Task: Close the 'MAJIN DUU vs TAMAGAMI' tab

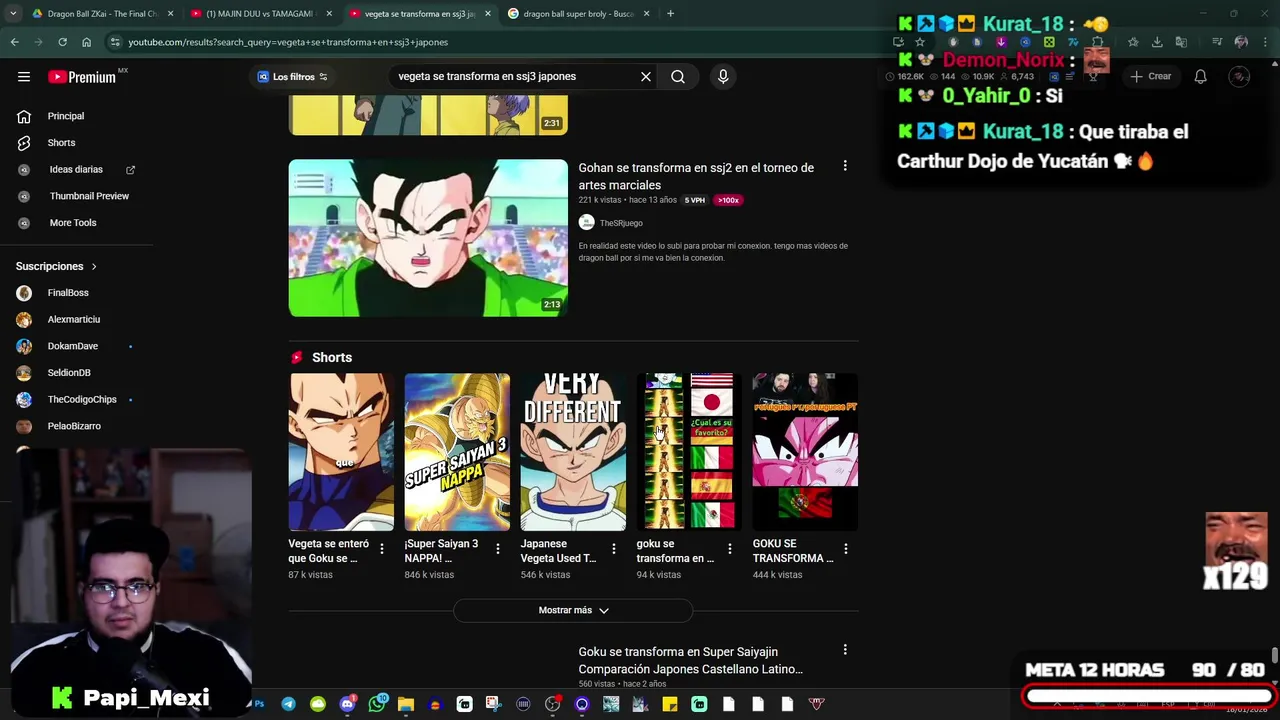Action: tap(329, 14)
